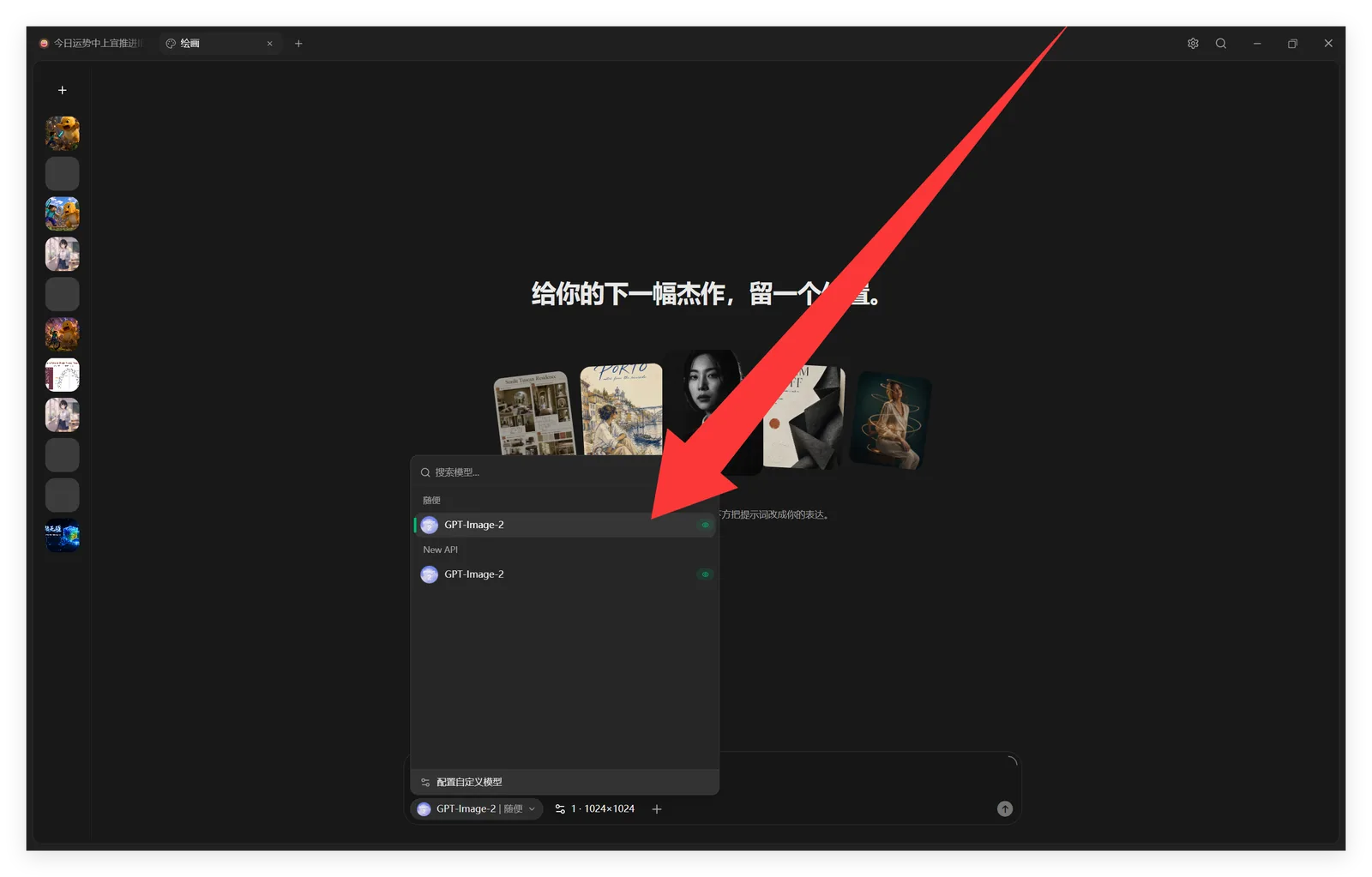This screenshot has width=1372, height=877.
Task: Create new drawing with sidebar plus icon
Action: pos(62,90)
